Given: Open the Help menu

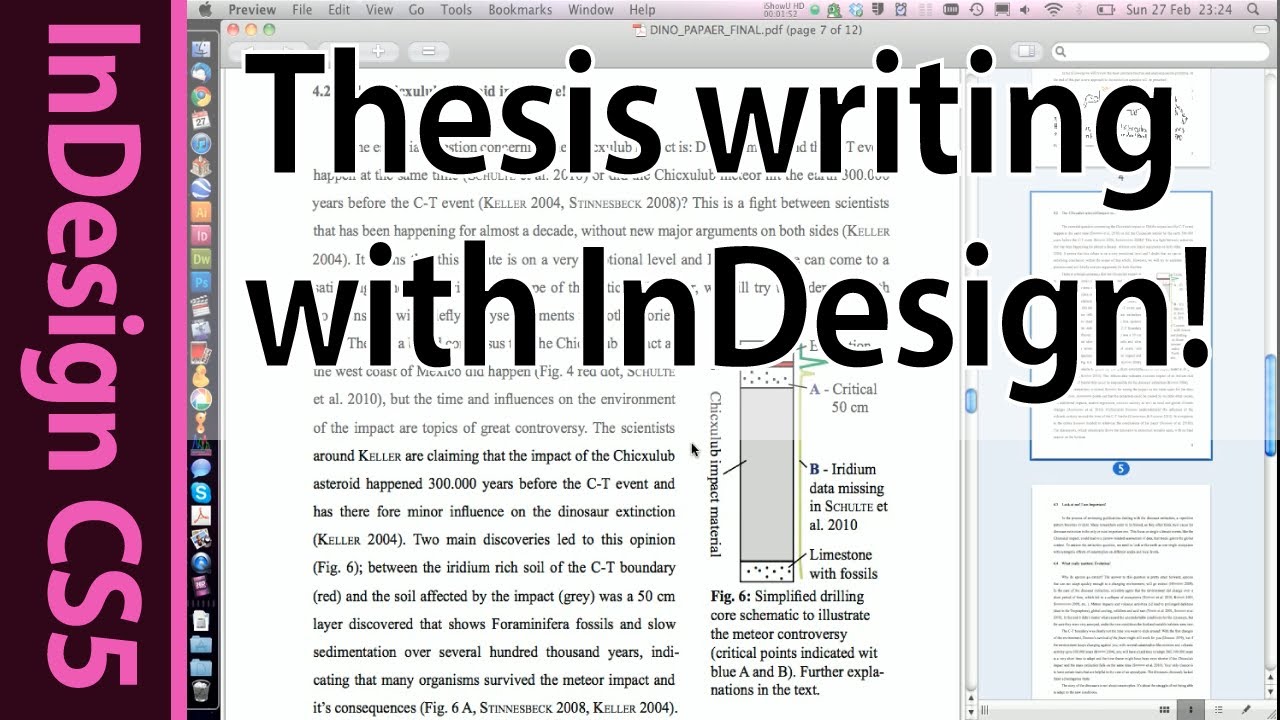Looking at the screenshot, I should click(642, 10).
